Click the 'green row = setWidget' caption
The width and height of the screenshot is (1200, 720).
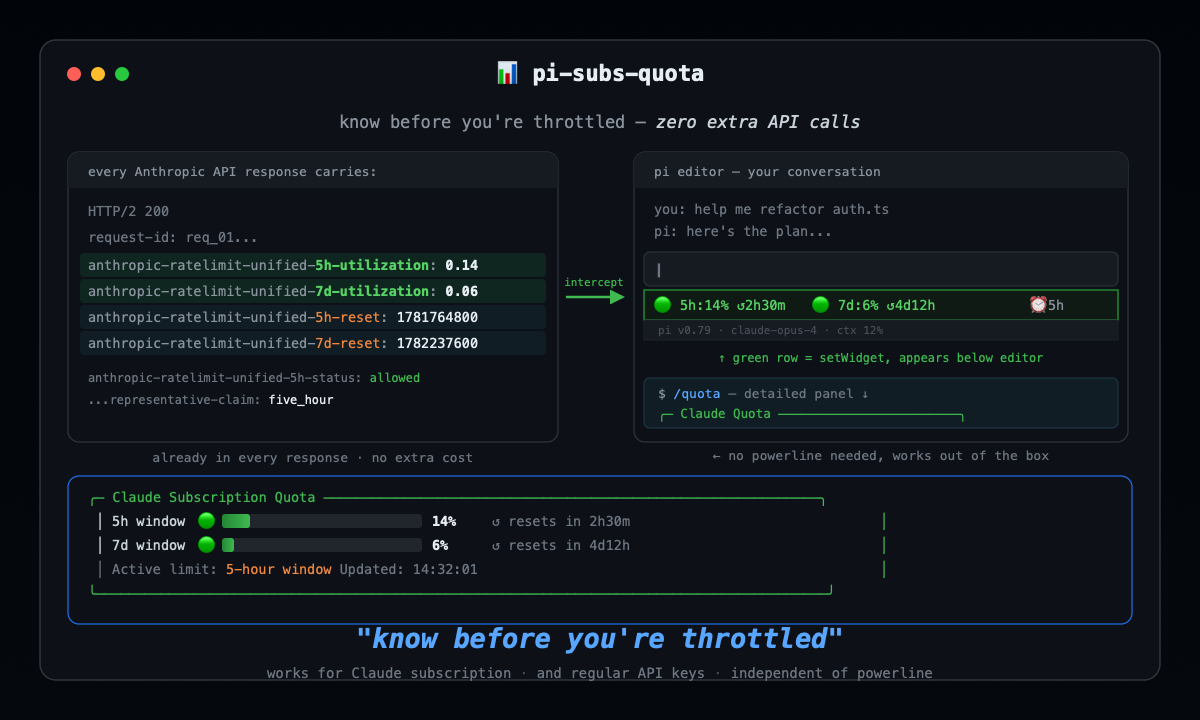pyautogui.click(x=881, y=358)
